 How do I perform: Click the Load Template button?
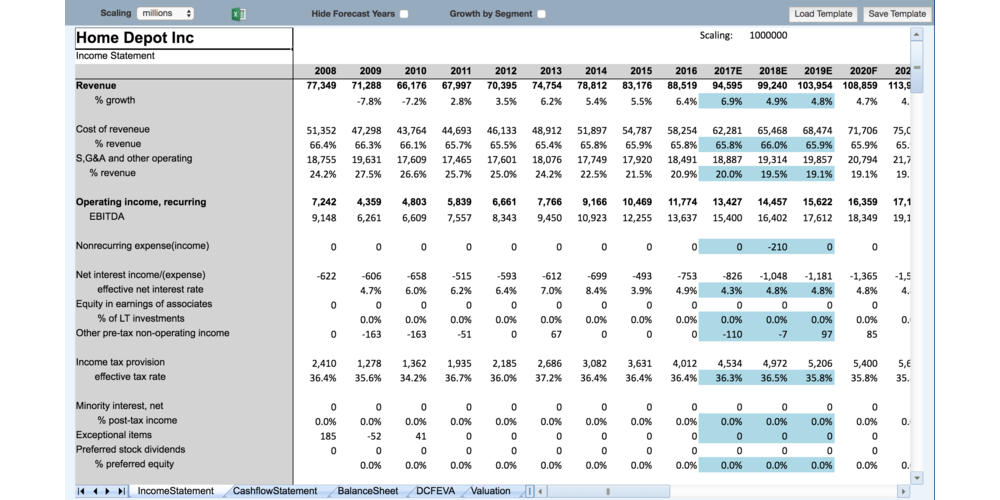(823, 14)
